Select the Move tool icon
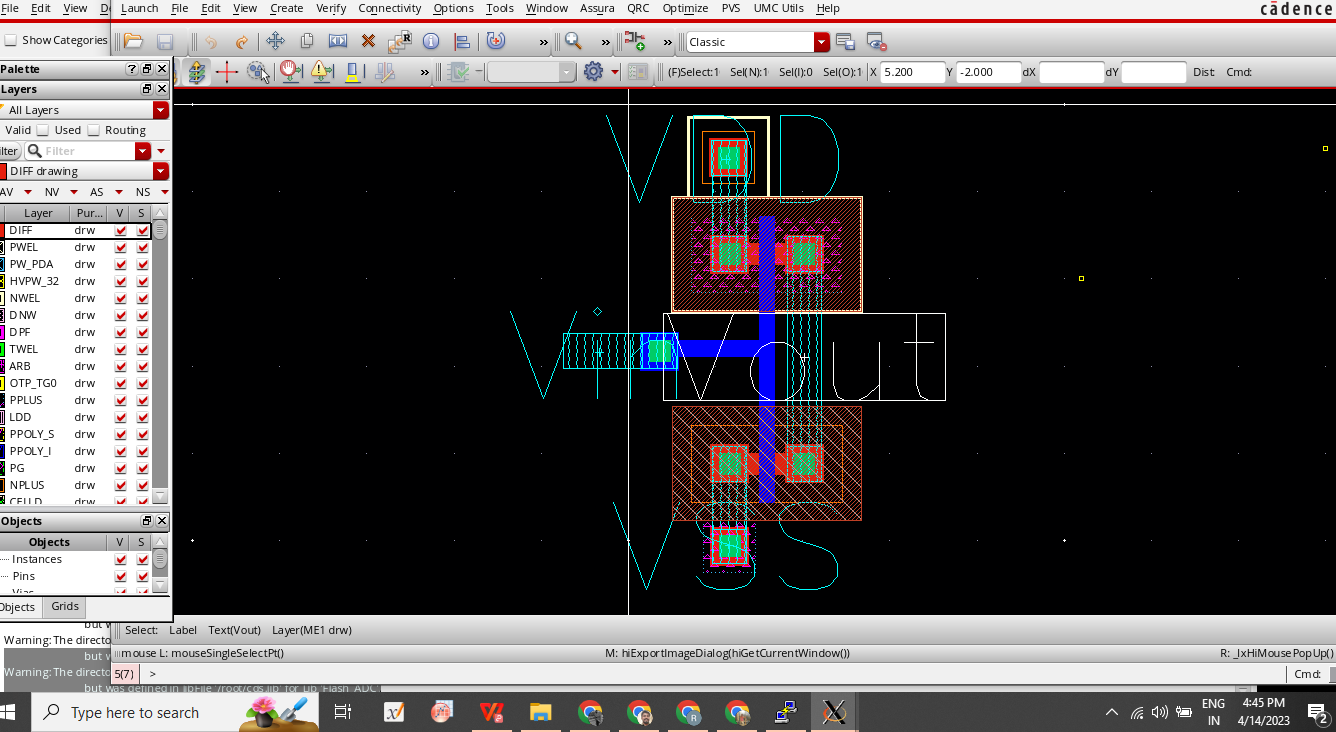 (274, 41)
